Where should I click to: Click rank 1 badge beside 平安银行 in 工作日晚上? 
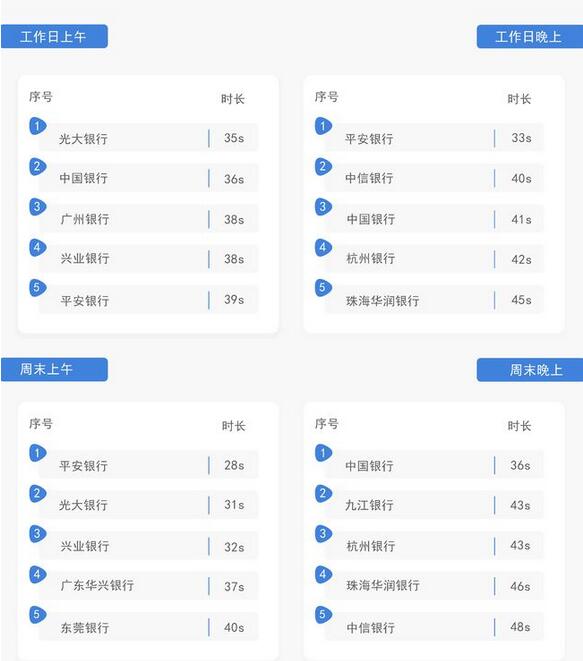click(323, 126)
